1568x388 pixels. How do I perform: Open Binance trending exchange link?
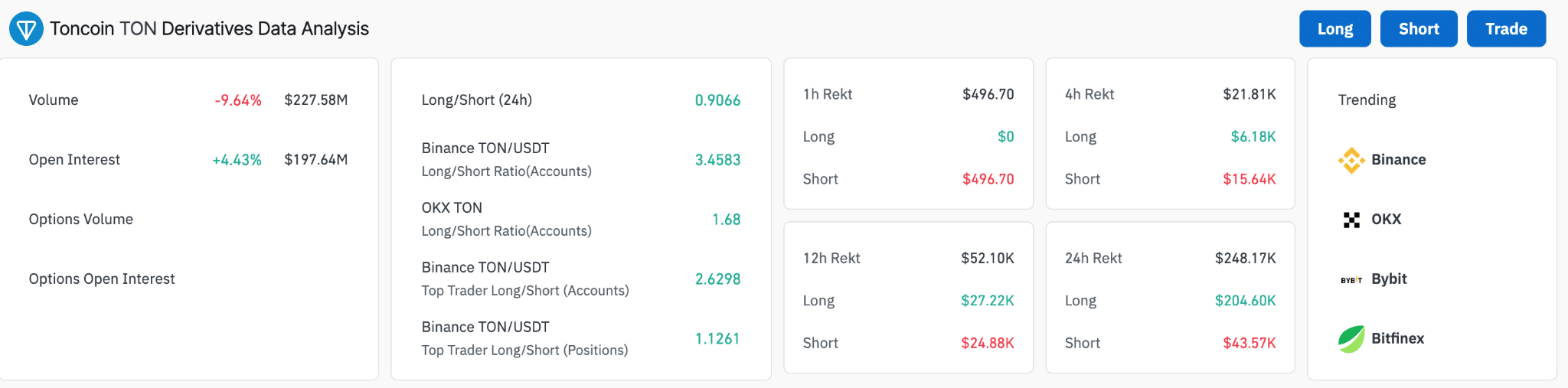pos(1398,160)
